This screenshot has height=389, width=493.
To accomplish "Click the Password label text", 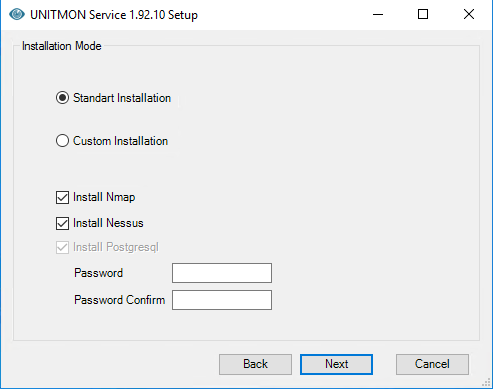I will (99, 273).
